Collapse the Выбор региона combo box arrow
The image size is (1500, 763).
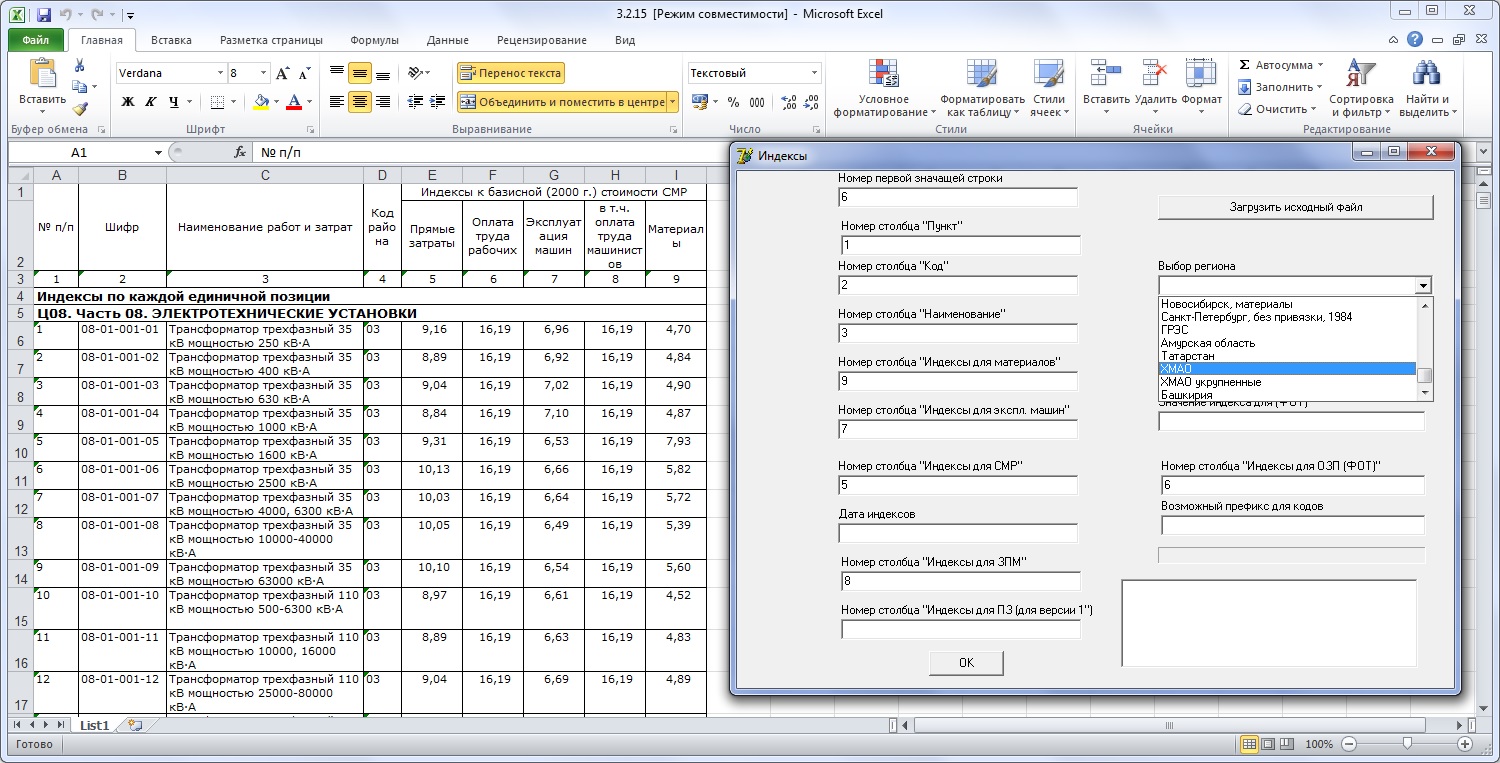1423,286
